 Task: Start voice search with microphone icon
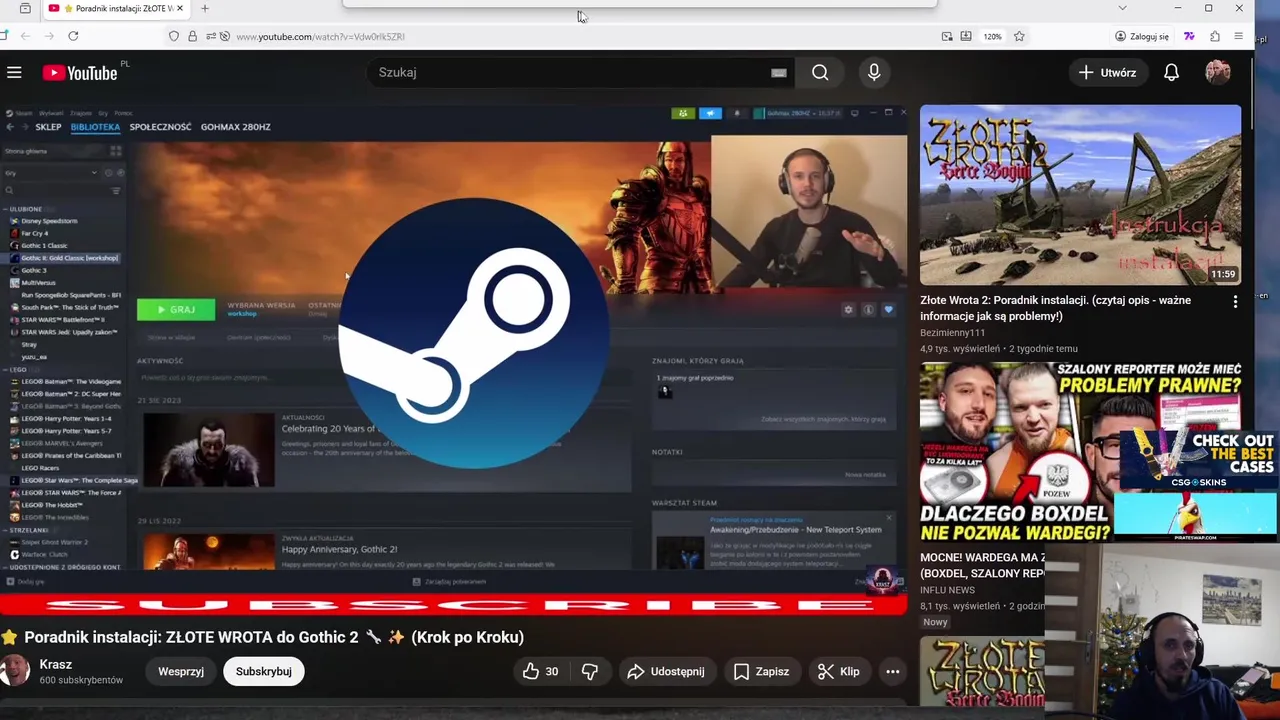(874, 72)
